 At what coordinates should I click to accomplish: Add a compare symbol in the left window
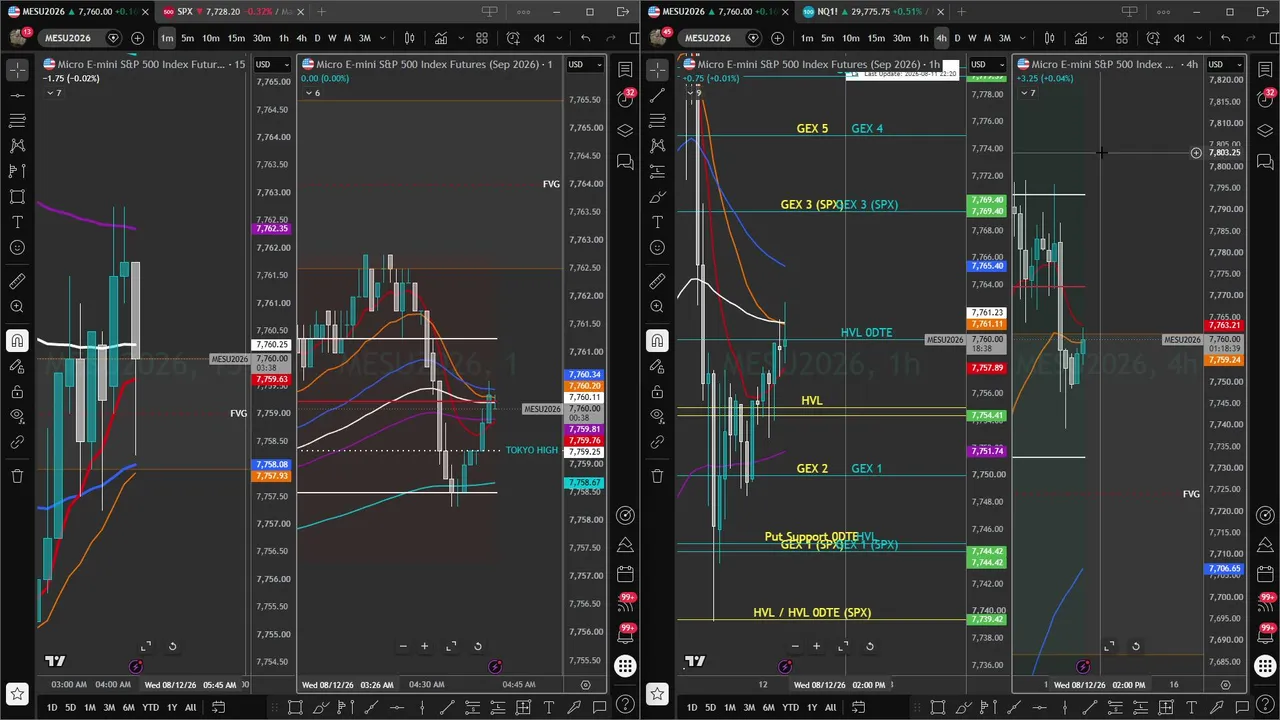tap(137, 38)
